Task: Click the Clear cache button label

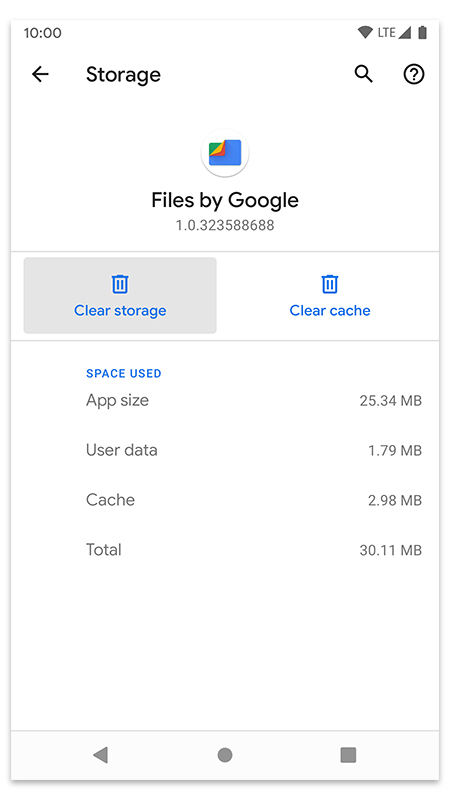Action: tap(330, 311)
